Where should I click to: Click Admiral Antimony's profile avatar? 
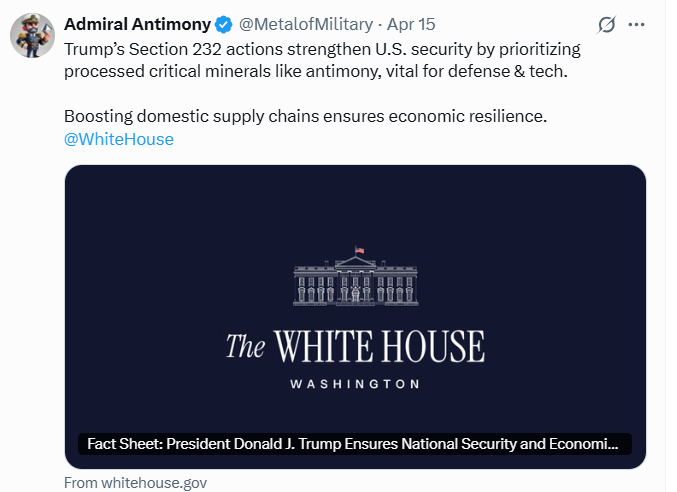[x=31, y=35]
